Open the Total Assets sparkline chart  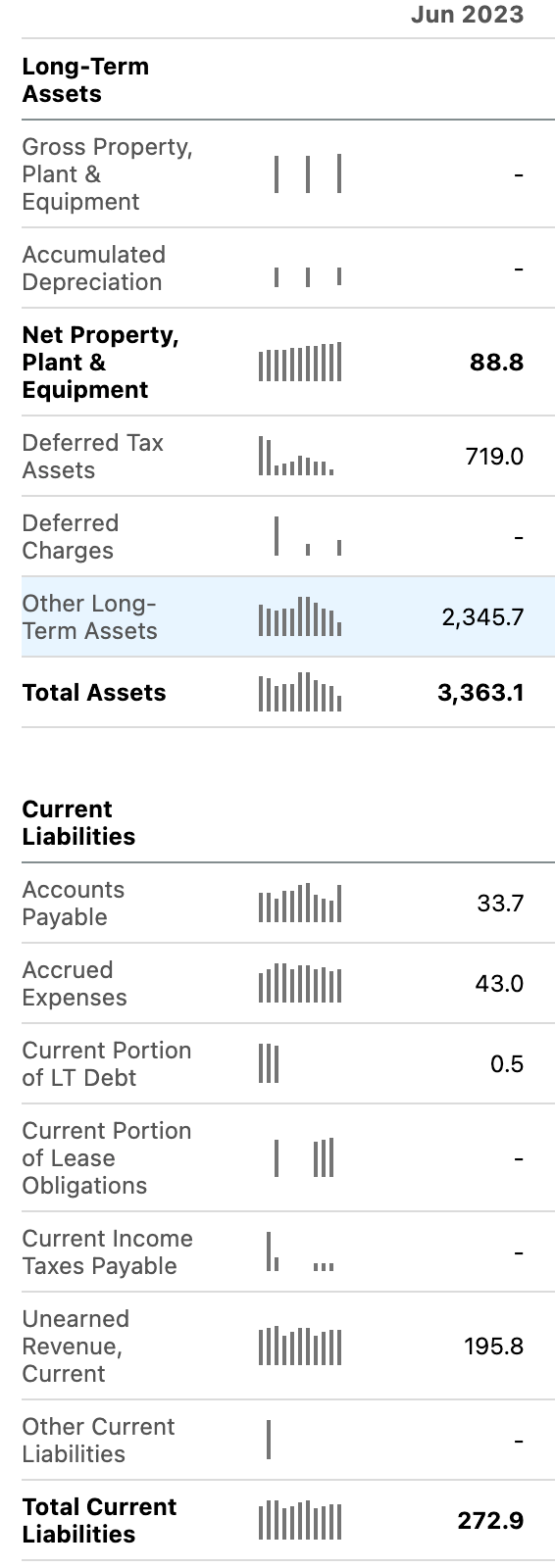click(x=300, y=692)
